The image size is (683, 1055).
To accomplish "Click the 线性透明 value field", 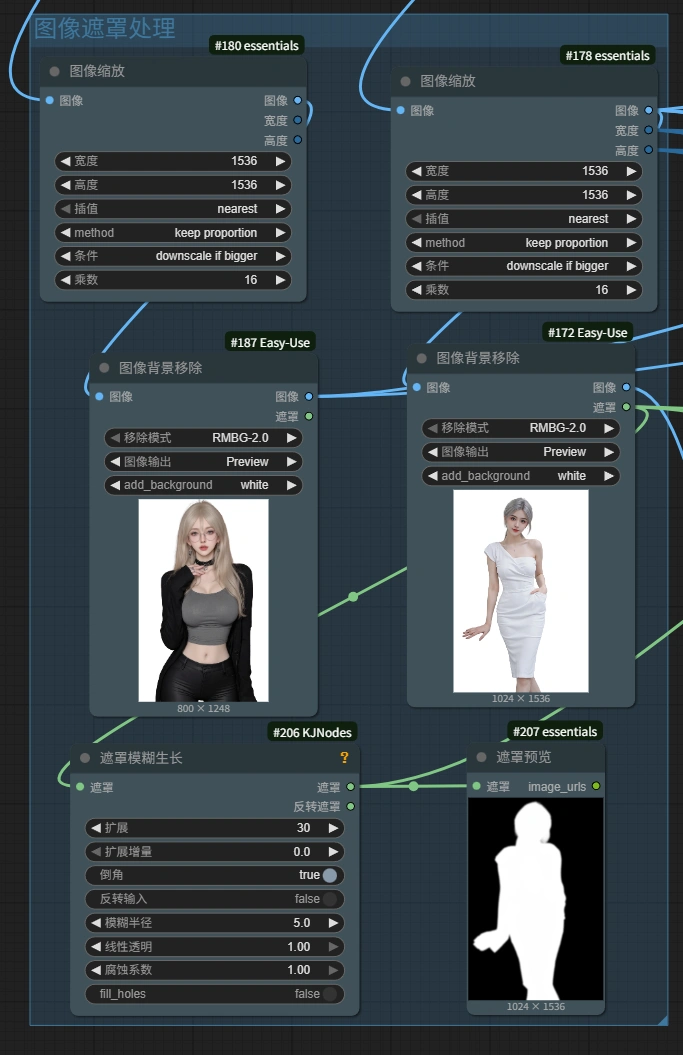I will click(x=215, y=947).
